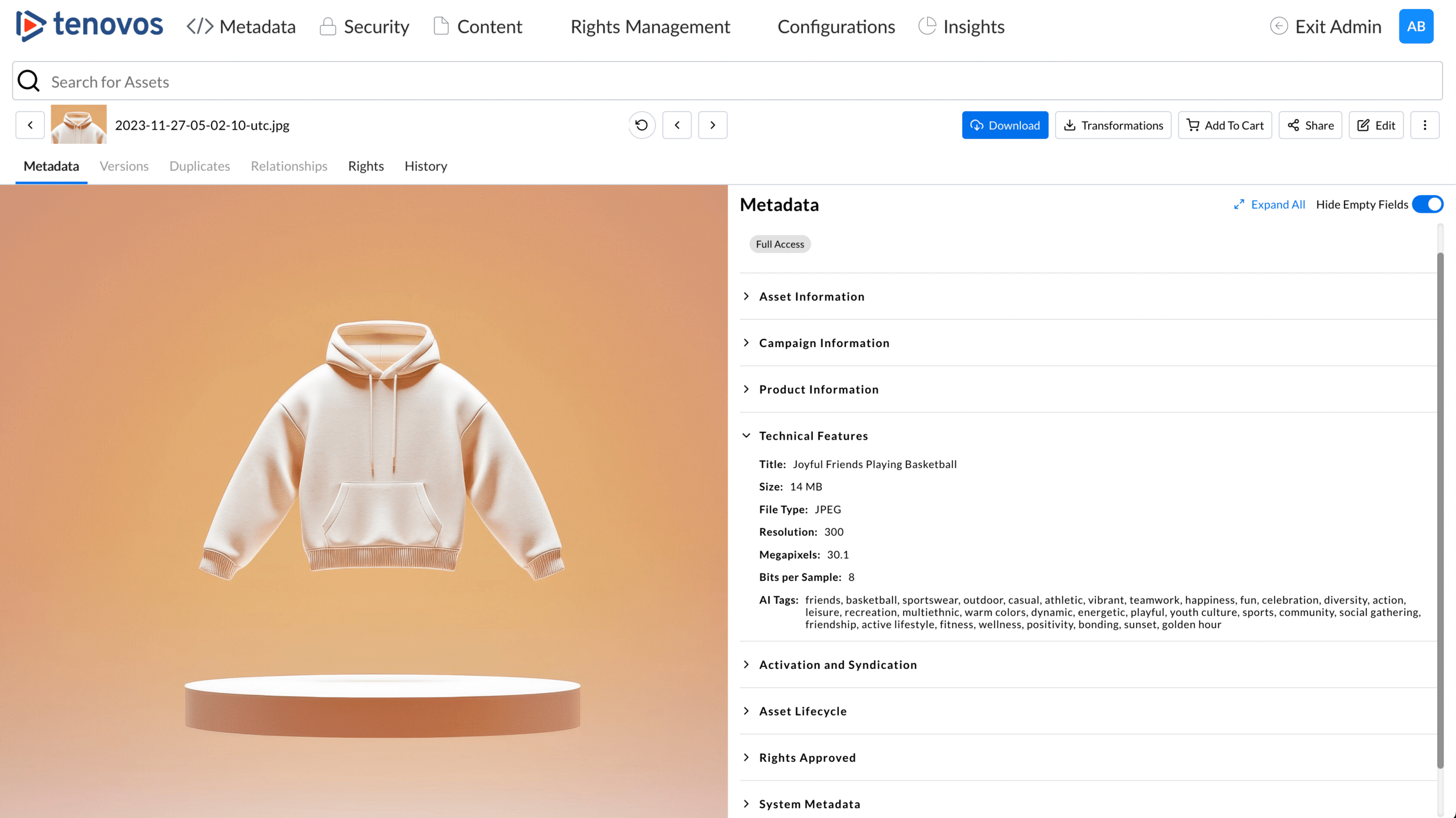This screenshot has width=1456, height=818.
Task: Click the version restore circular arrow icon
Action: [641, 125]
